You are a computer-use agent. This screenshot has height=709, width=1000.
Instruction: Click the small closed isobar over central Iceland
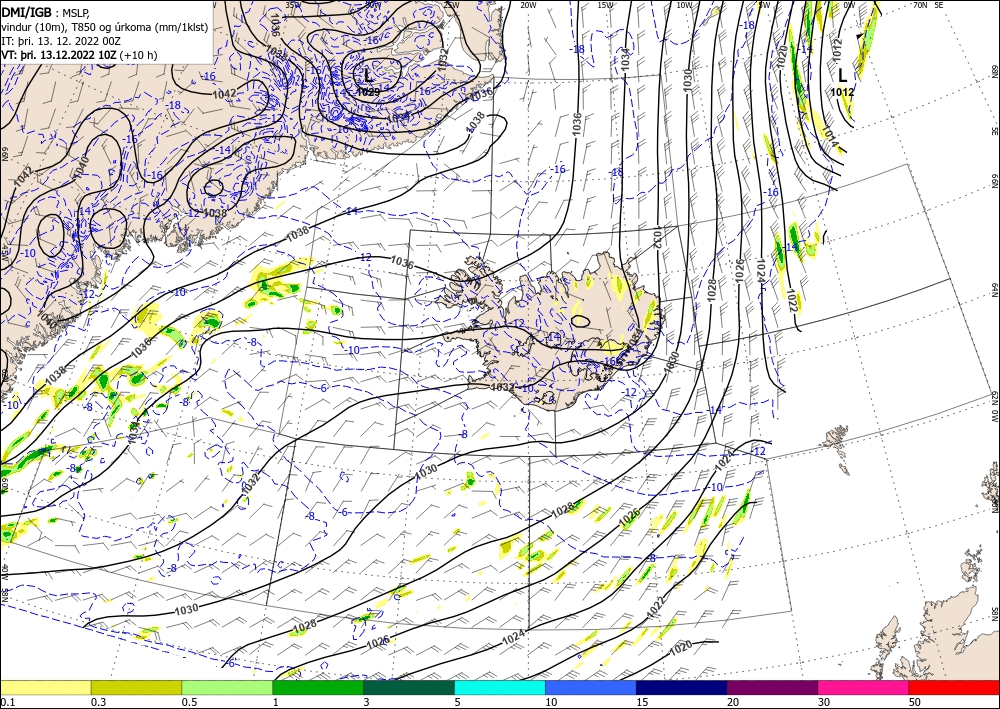pyautogui.click(x=580, y=322)
